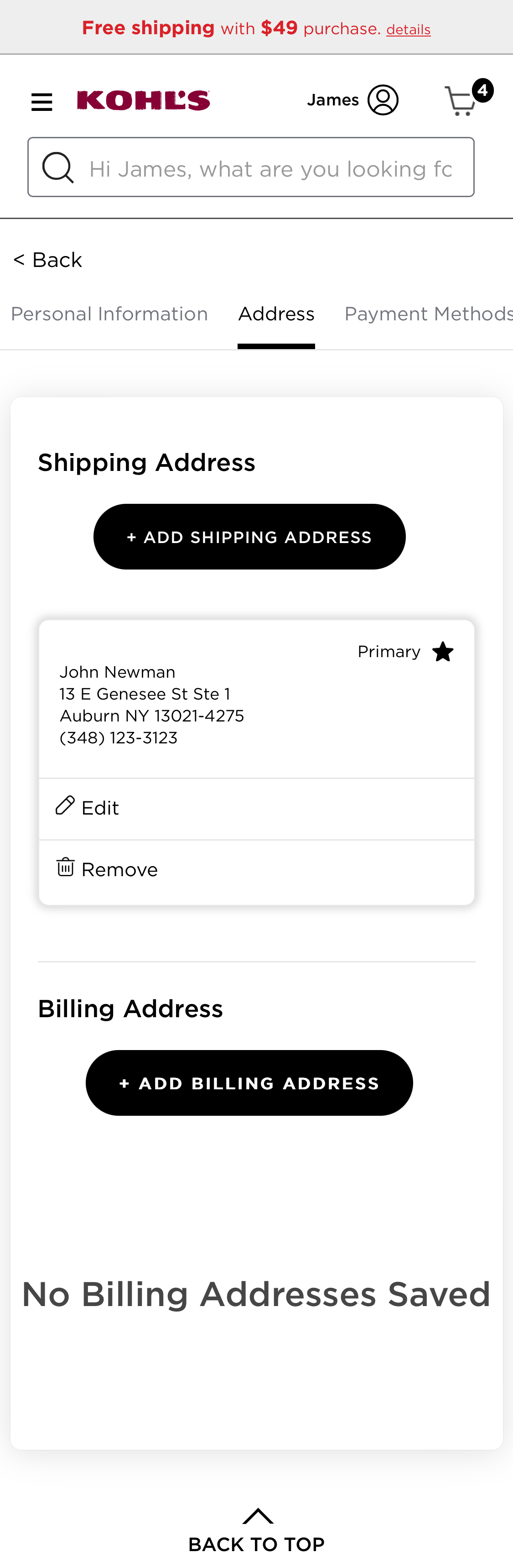
Task: Select the Edit pencil icon
Action: (x=65, y=805)
